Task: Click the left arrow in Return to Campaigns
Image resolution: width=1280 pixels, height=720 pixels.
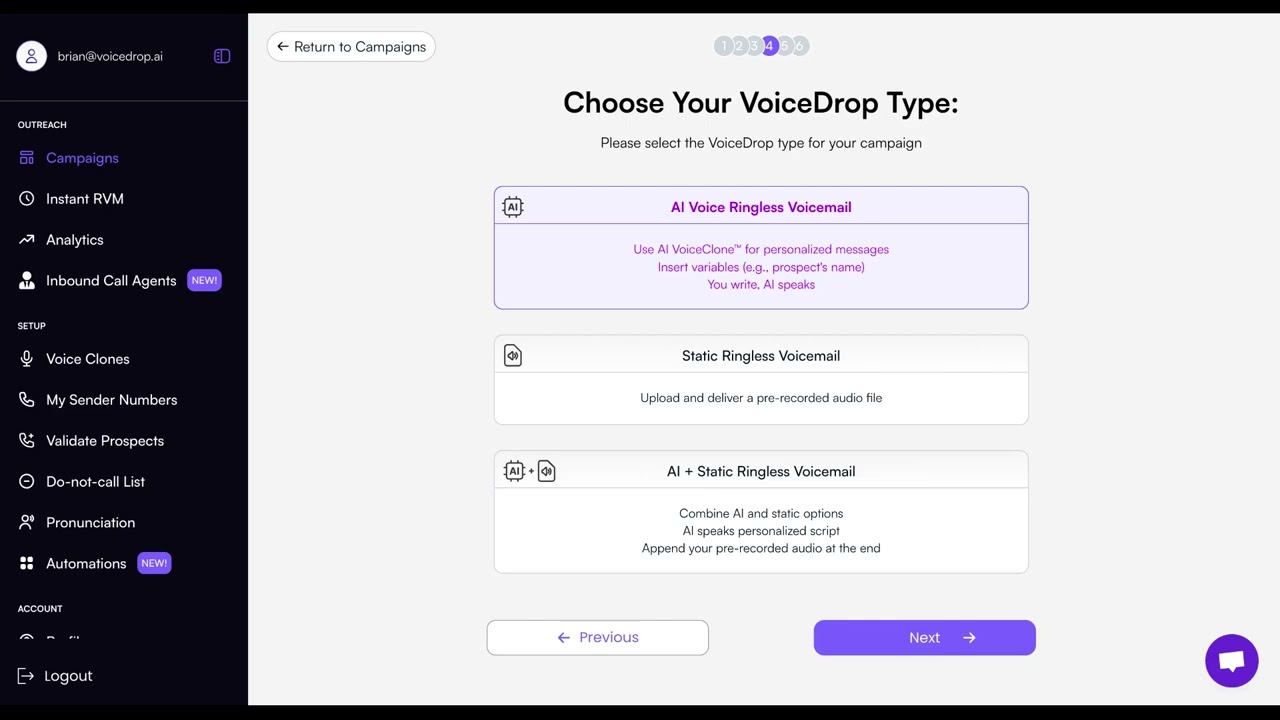Action: [283, 46]
